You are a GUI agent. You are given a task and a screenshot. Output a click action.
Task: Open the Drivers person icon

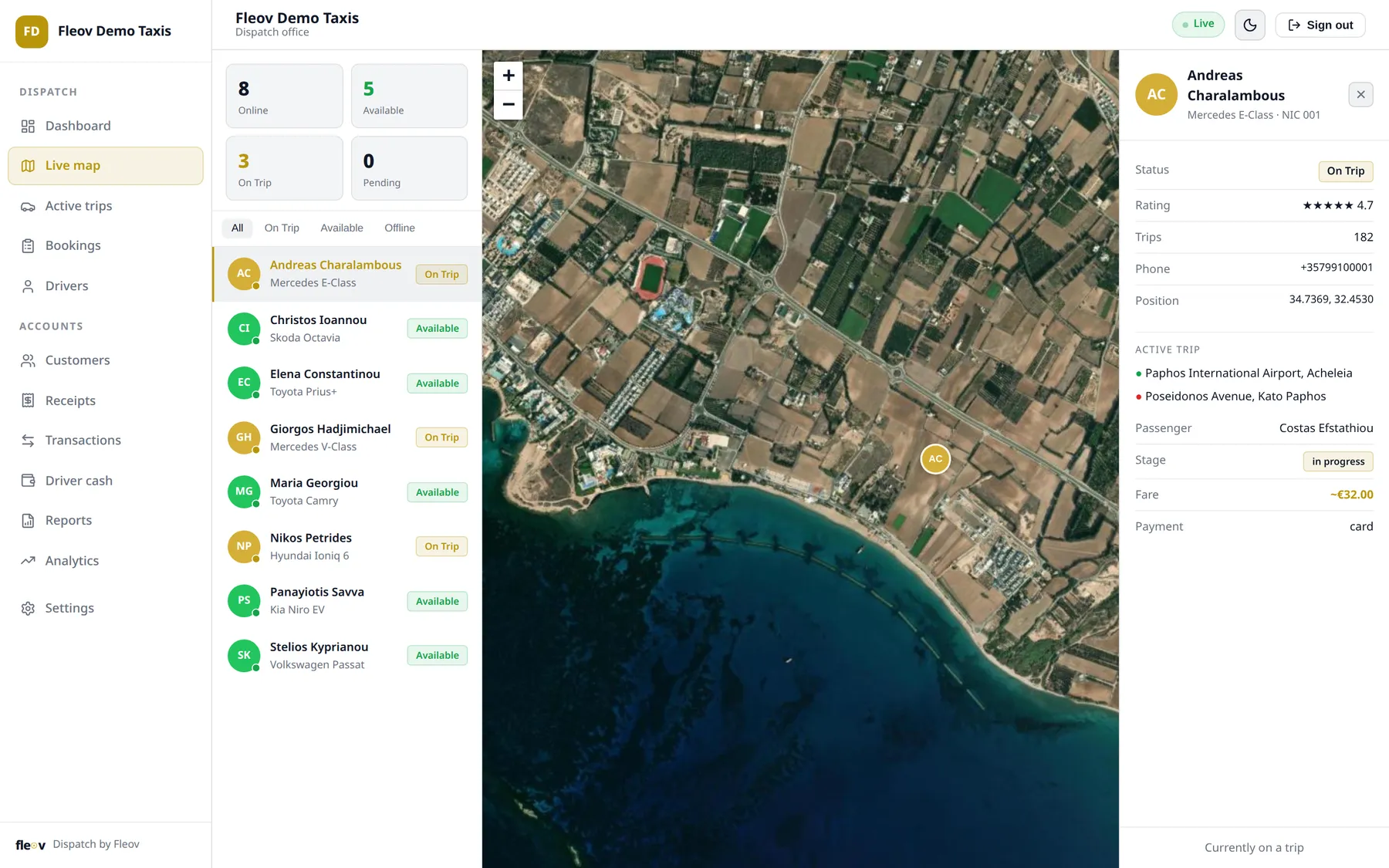[28, 286]
